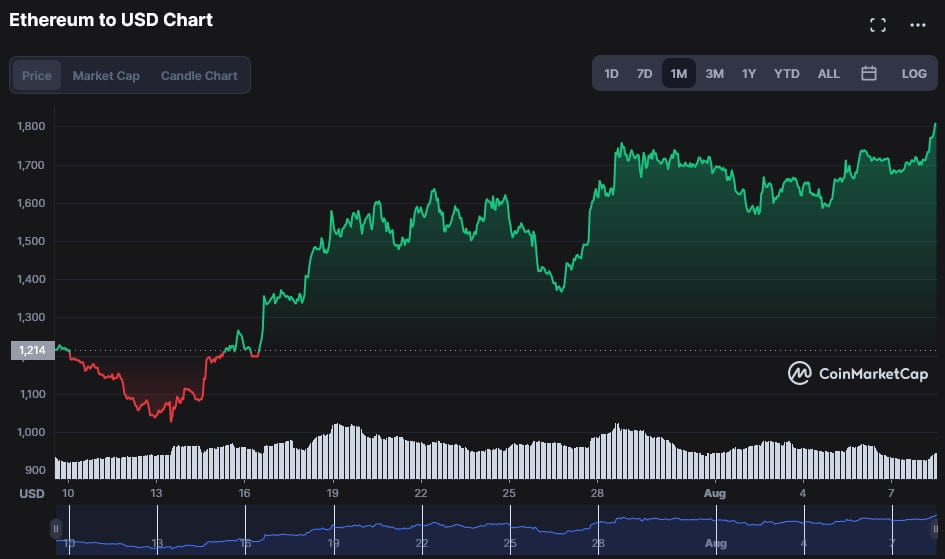This screenshot has width=945, height=559.
Task: Click the Aug marker in navigator timeline
Action: coord(715,543)
